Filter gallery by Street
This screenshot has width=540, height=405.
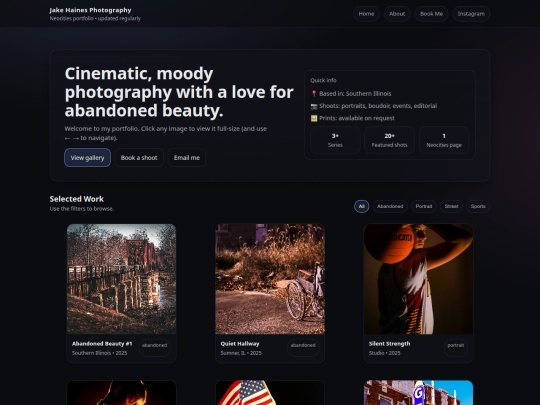tap(451, 206)
